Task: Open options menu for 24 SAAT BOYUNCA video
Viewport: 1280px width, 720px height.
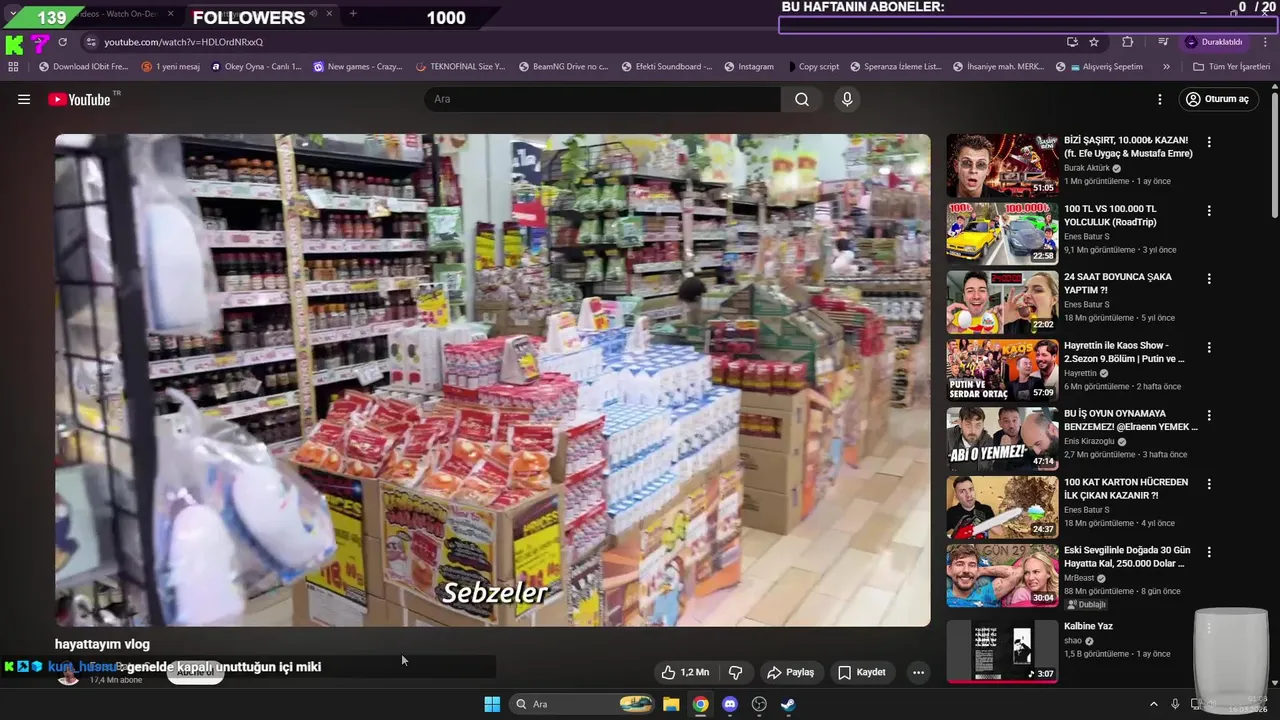Action: (1209, 279)
